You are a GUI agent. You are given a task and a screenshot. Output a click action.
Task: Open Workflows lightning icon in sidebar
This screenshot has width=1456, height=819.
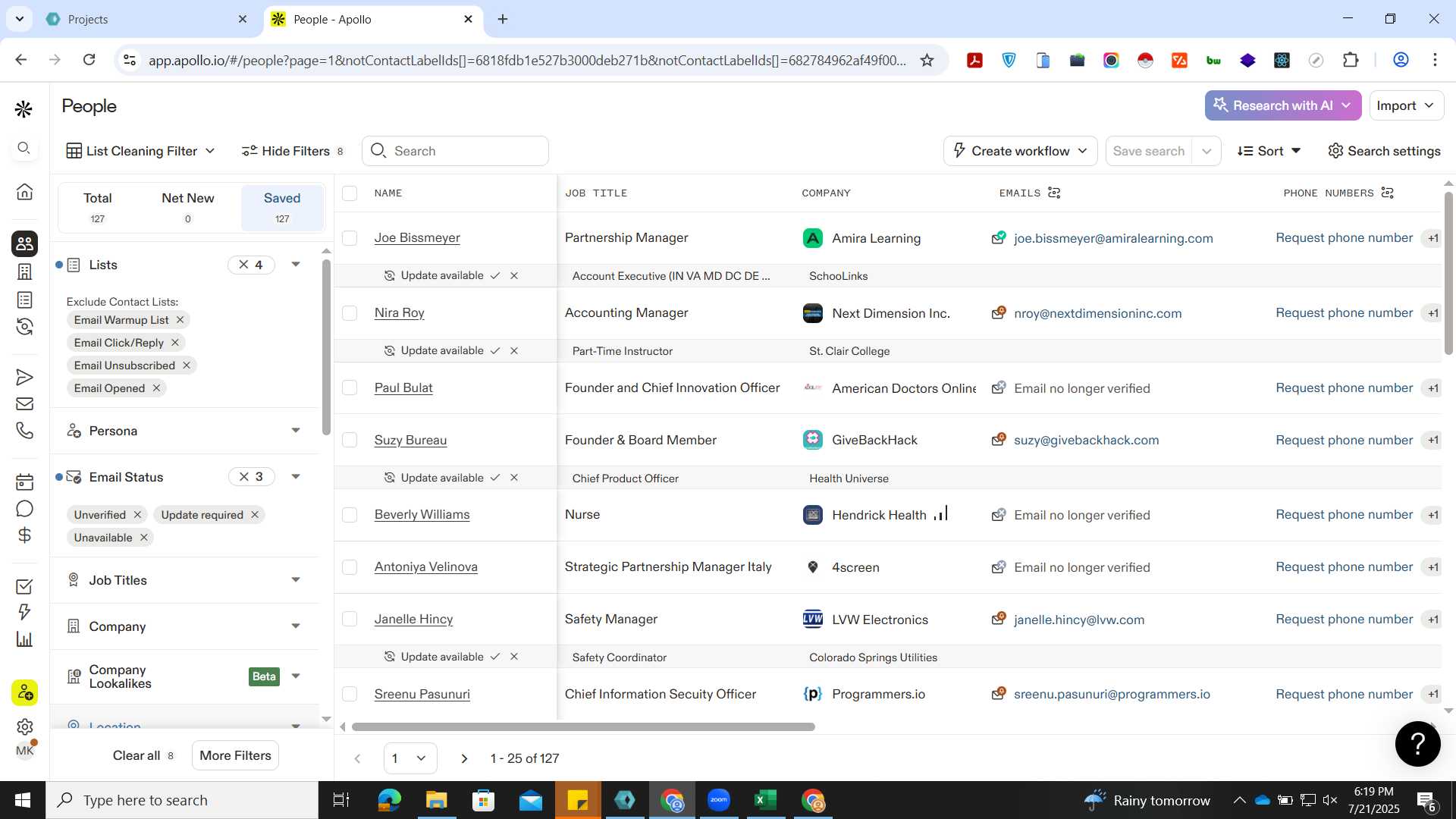[24, 612]
